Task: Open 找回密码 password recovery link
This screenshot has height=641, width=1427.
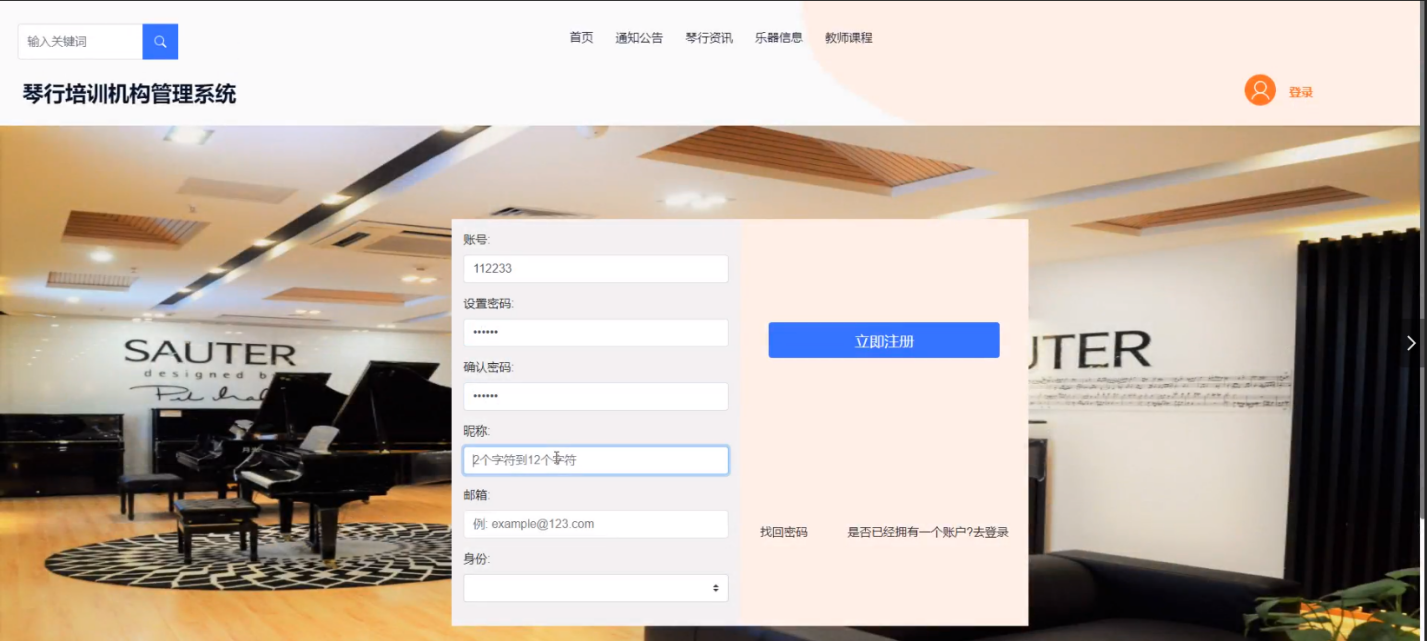Action: click(x=784, y=532)
